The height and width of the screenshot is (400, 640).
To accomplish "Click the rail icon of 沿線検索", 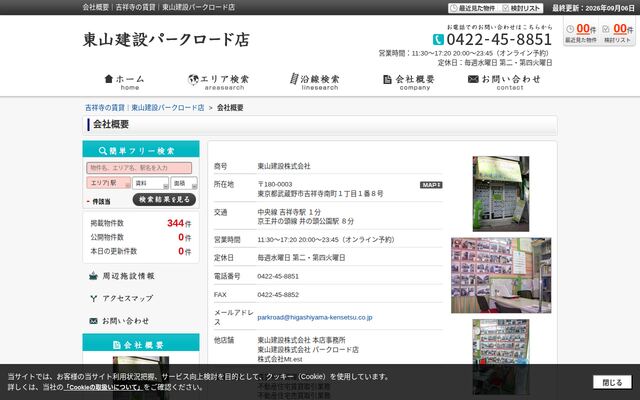I will click(294, 79).
